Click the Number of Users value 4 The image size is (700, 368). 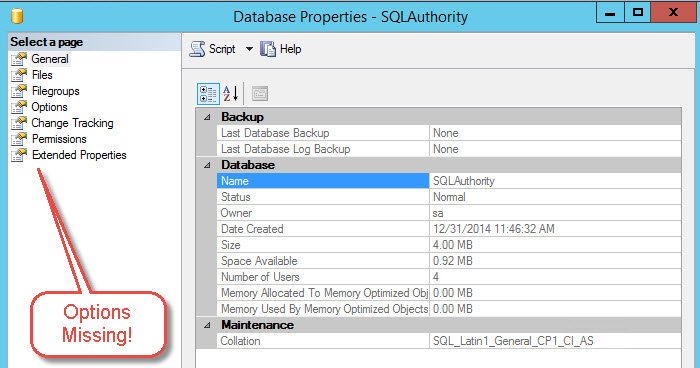pyautogui.click(x=436, y=277)
